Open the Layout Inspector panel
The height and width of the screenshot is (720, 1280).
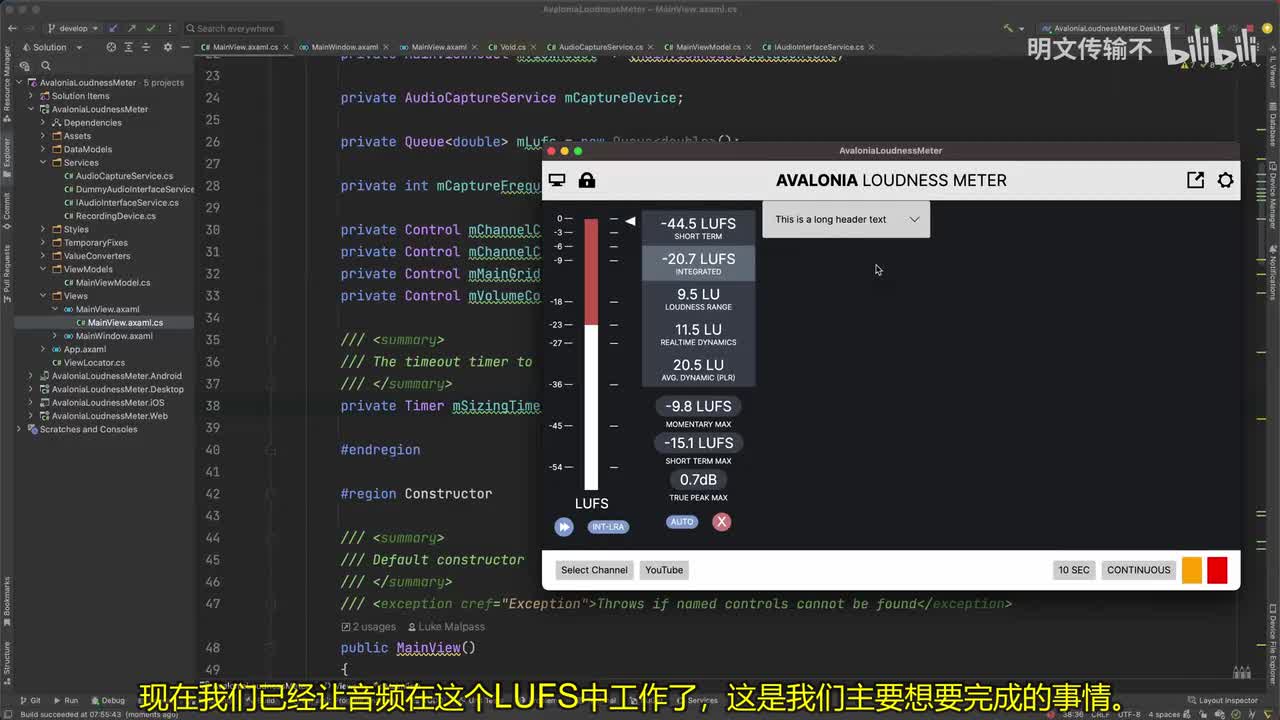coord(1222,701)
